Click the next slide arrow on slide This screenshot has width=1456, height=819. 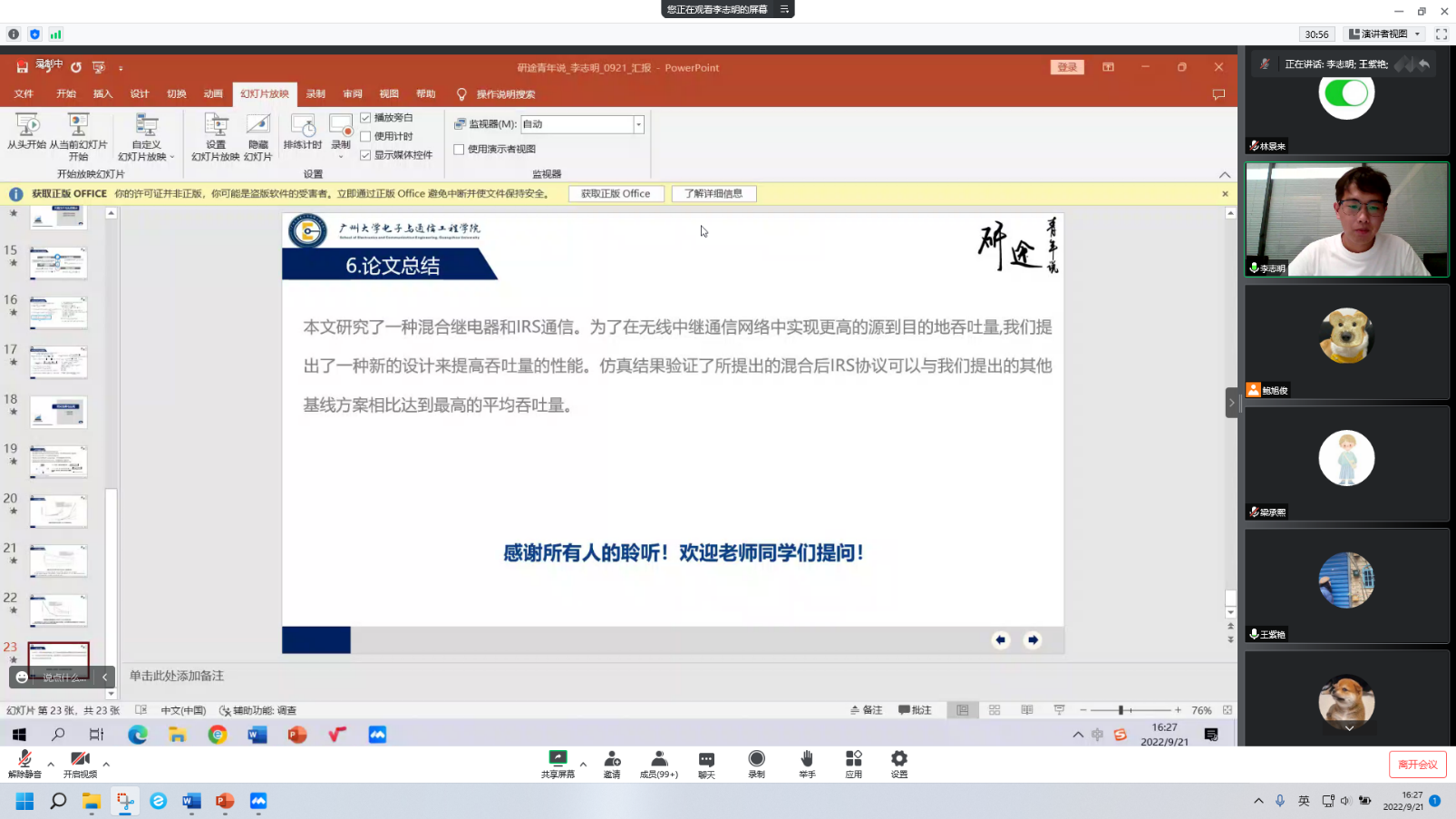coord(1033,640)
